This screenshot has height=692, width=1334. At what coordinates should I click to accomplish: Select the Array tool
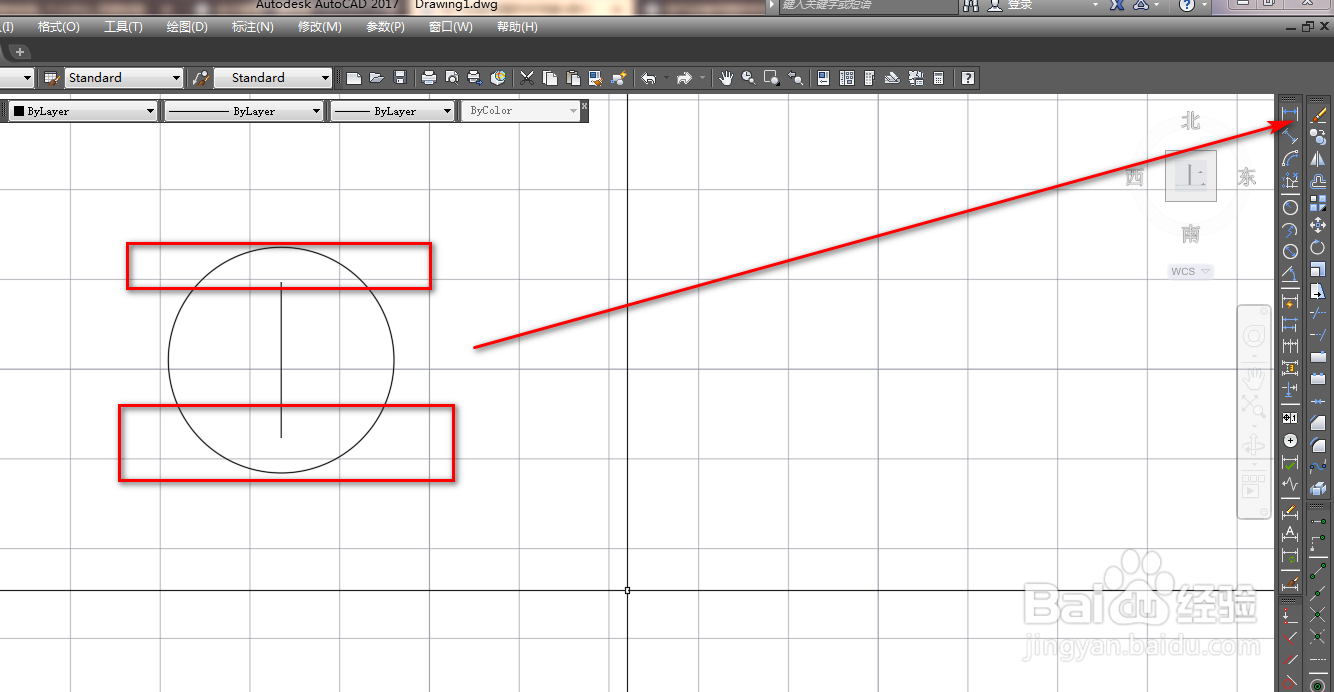pos(1317,203)
